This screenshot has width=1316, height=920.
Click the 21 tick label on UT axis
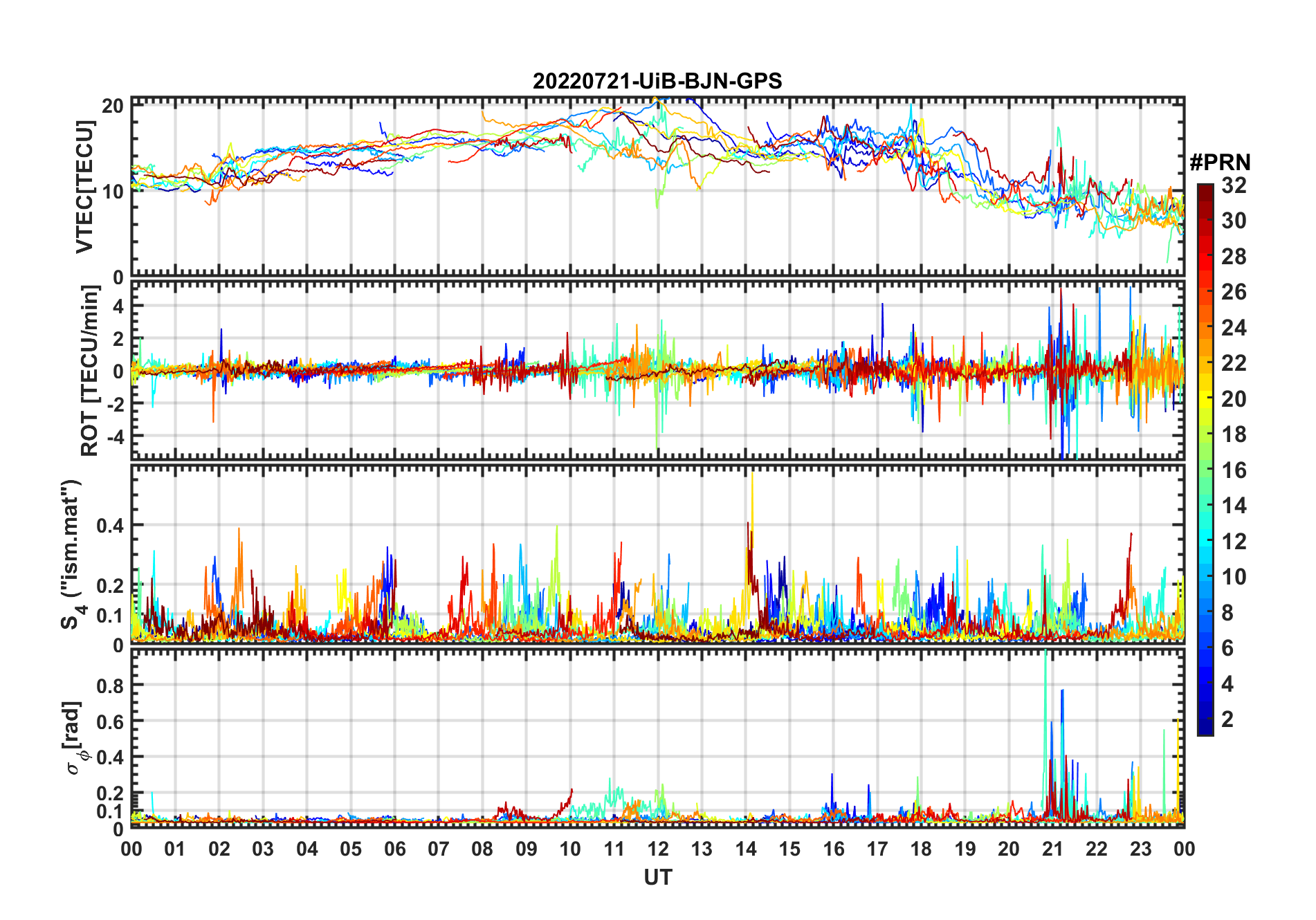[x=1053, y=849]
